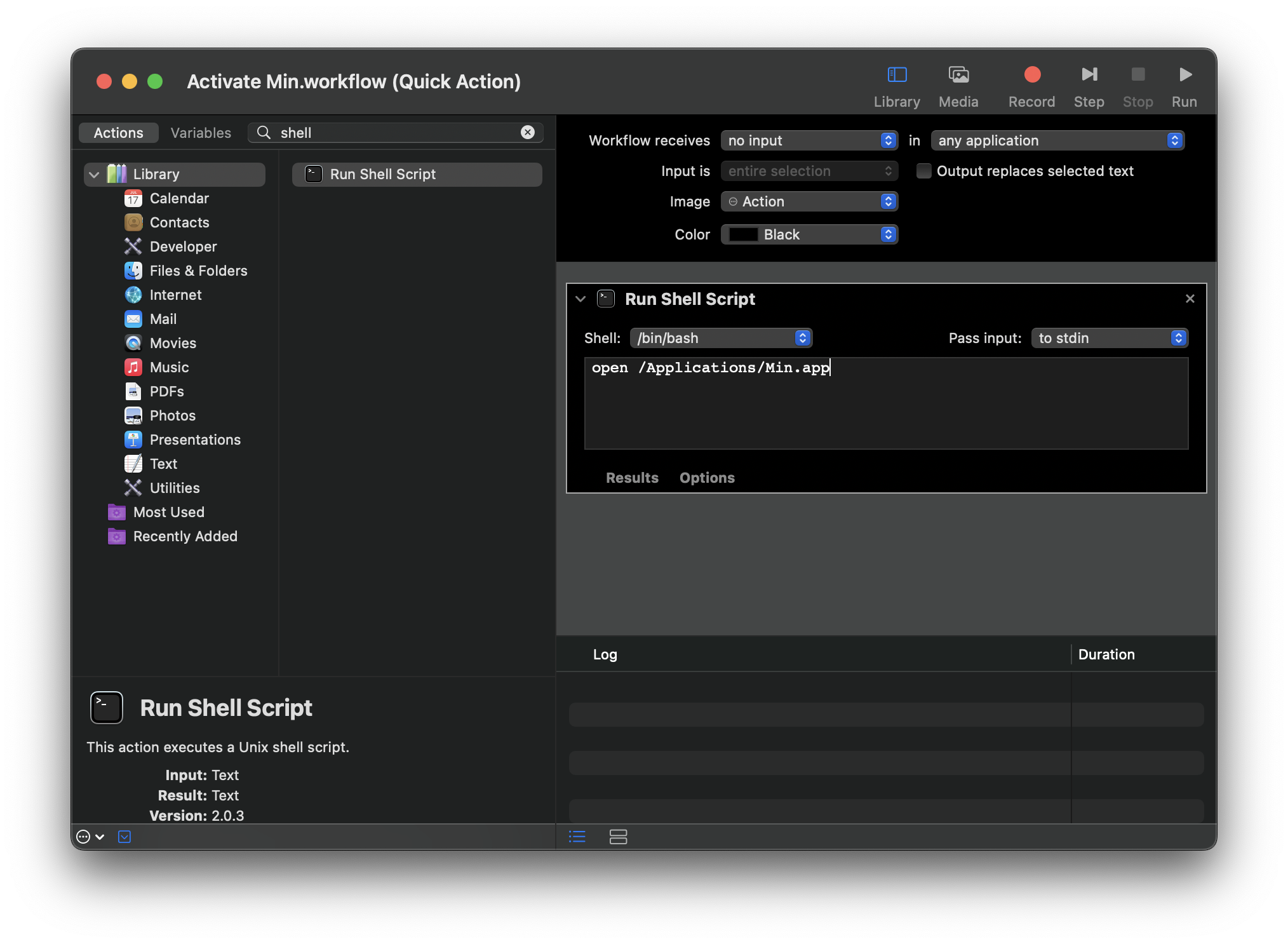Show the log list view icon
Image resolution: width=1288 pixels, height=944 pixels.
click(x=577, y=837)
